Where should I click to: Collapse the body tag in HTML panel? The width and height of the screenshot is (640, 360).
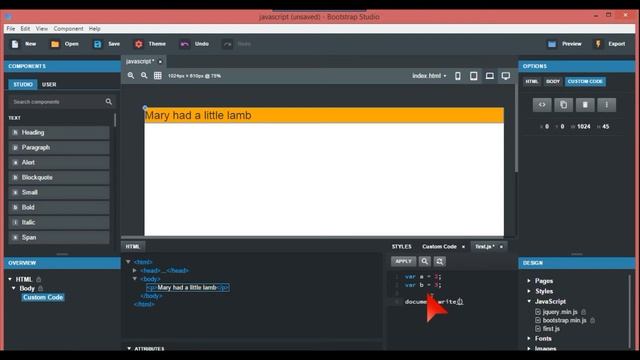click(134, 279)
